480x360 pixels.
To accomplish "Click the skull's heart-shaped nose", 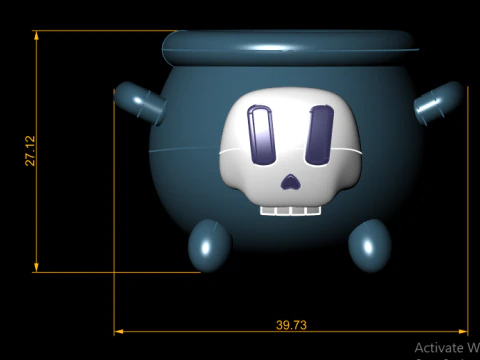I will (291, 182).
